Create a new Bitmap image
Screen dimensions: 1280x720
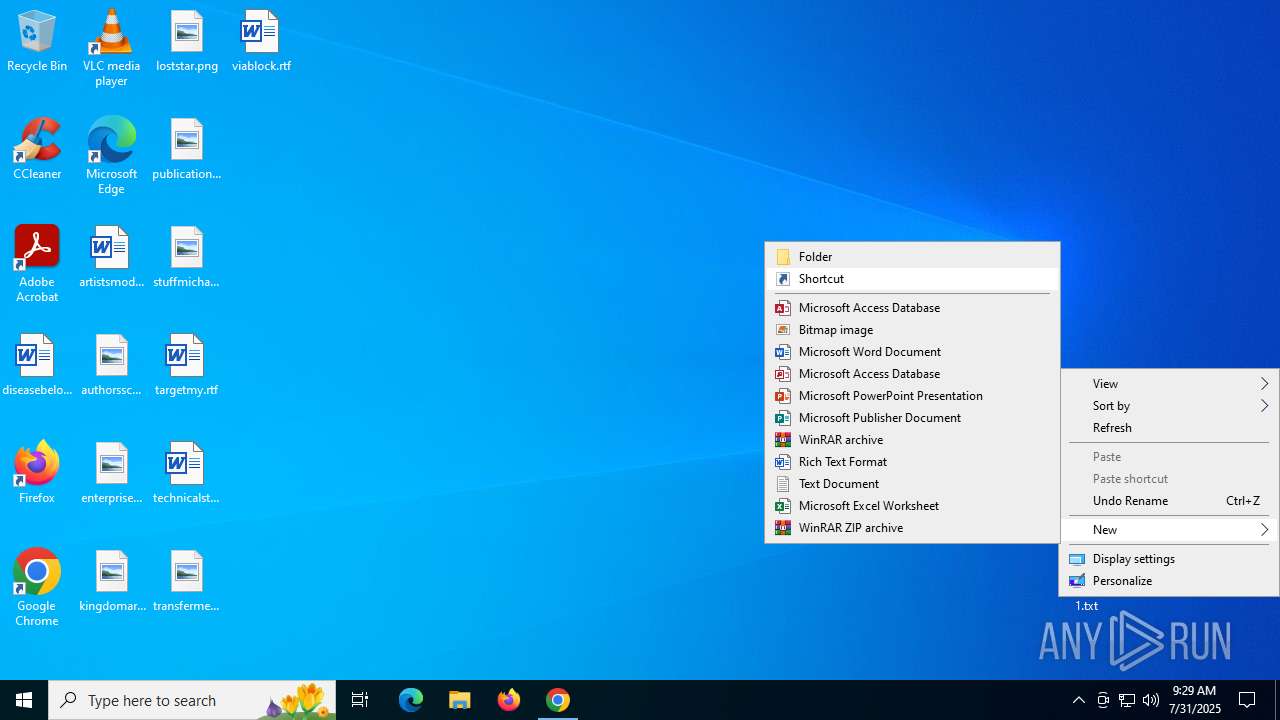click(912, 330)
